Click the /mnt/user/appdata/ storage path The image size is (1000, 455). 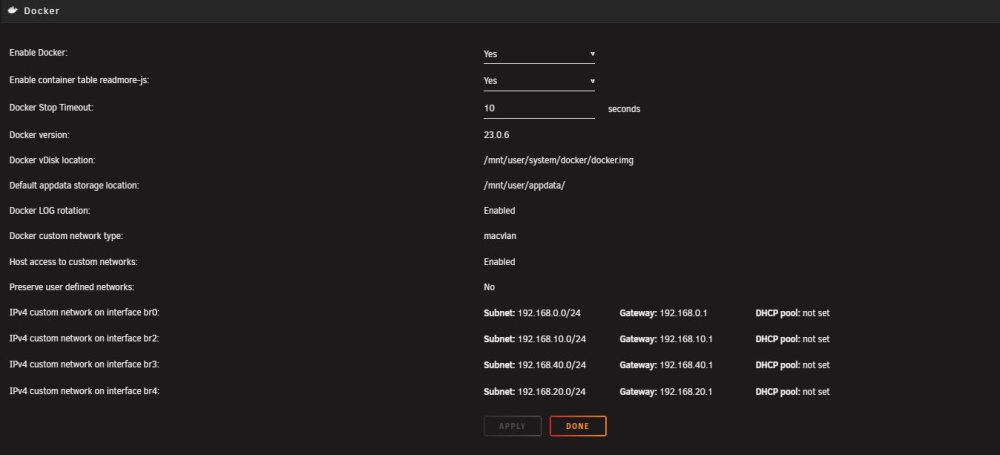(x=524, y=185)
